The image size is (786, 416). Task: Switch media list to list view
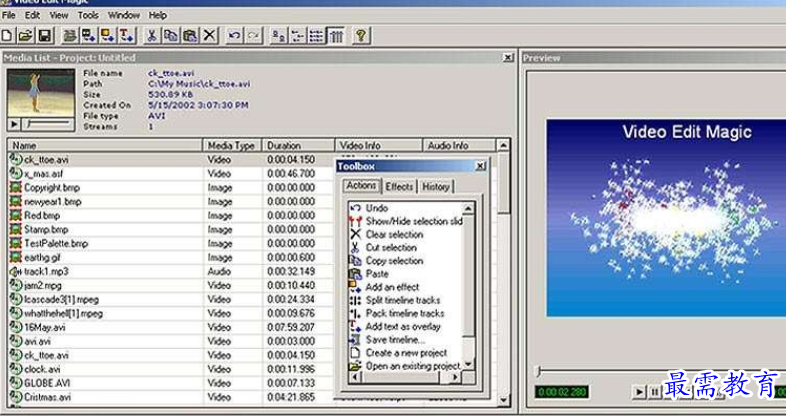point(316,36)
